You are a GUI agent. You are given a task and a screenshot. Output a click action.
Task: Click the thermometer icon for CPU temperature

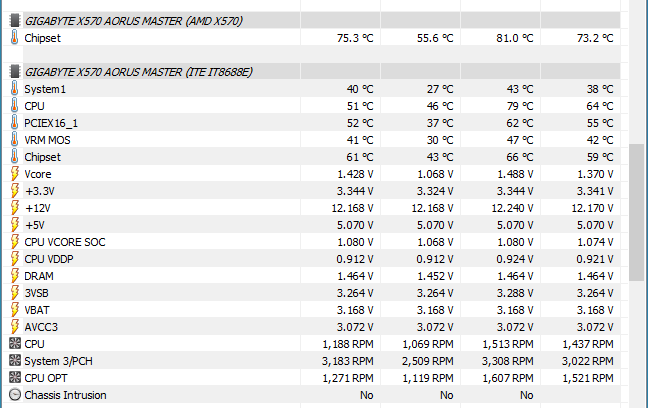14,106
